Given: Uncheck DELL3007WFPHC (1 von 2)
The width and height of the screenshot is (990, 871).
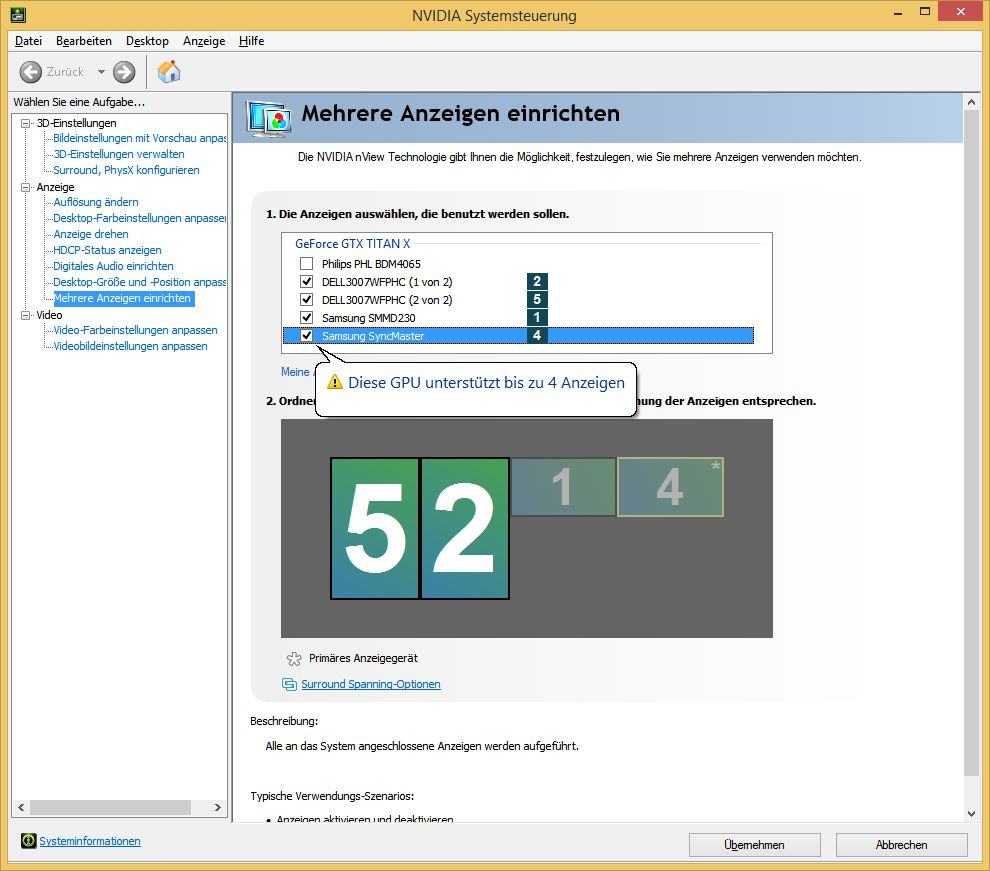Looking at the screenshot, I should 306,281.
